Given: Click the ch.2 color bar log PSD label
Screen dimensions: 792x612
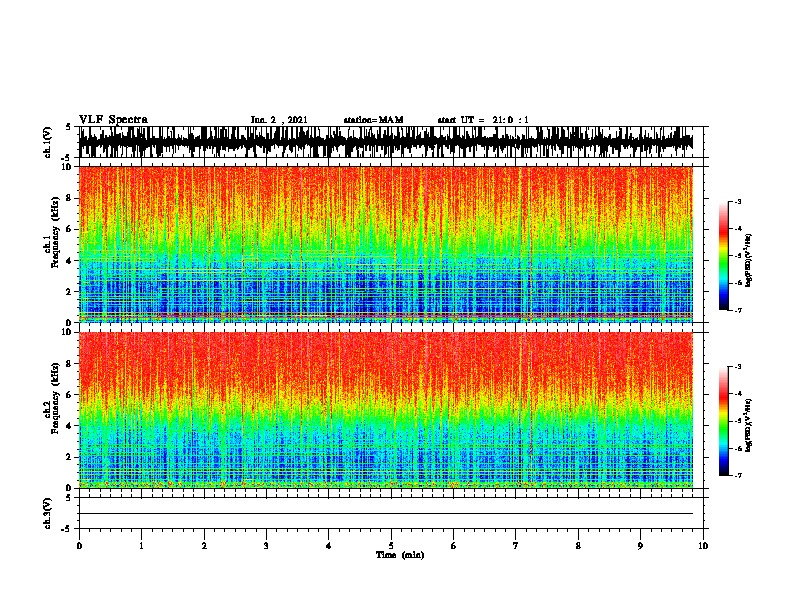Looking at the screenshot, I should pyautogui.click(x=748, y=425).
